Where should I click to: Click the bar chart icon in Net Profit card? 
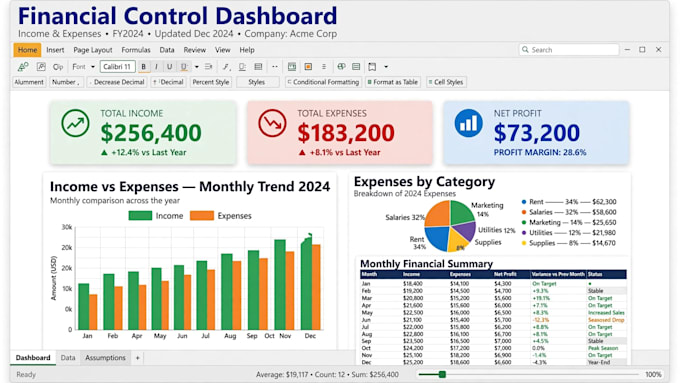tap(469, 123)
